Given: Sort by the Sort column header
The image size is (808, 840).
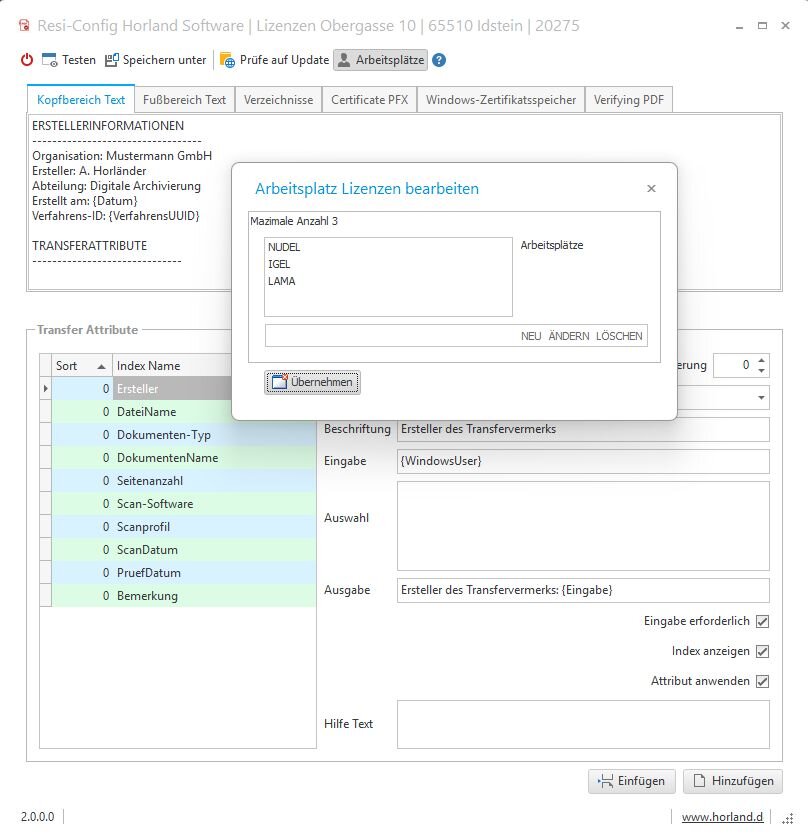Looking at the screenshot, I should tap(80, 366).
